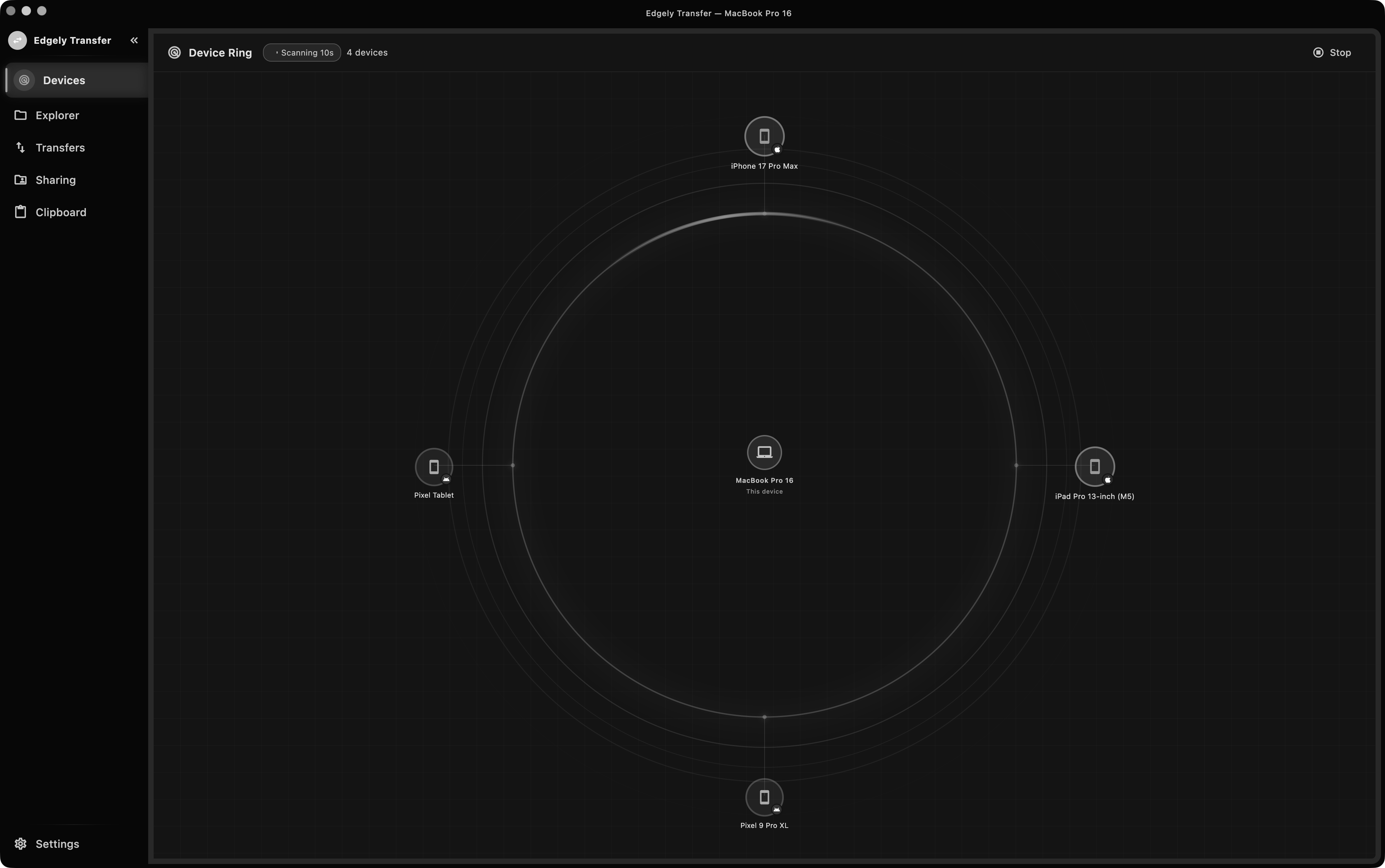Click the 4 devices count label
1385x868 pixels.
click(x=367, y=53)
